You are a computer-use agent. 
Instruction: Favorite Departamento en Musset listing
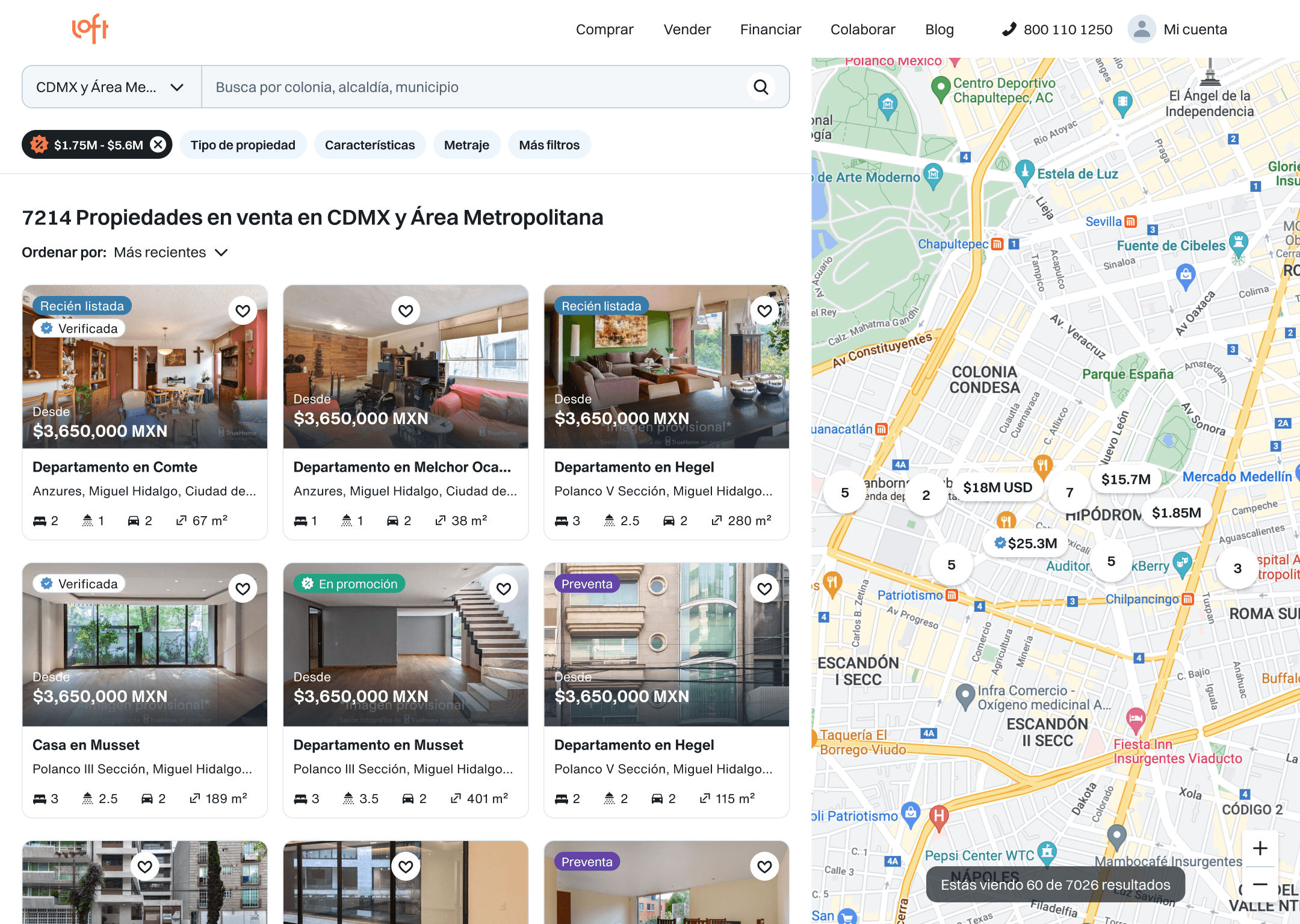click(504, 588)
